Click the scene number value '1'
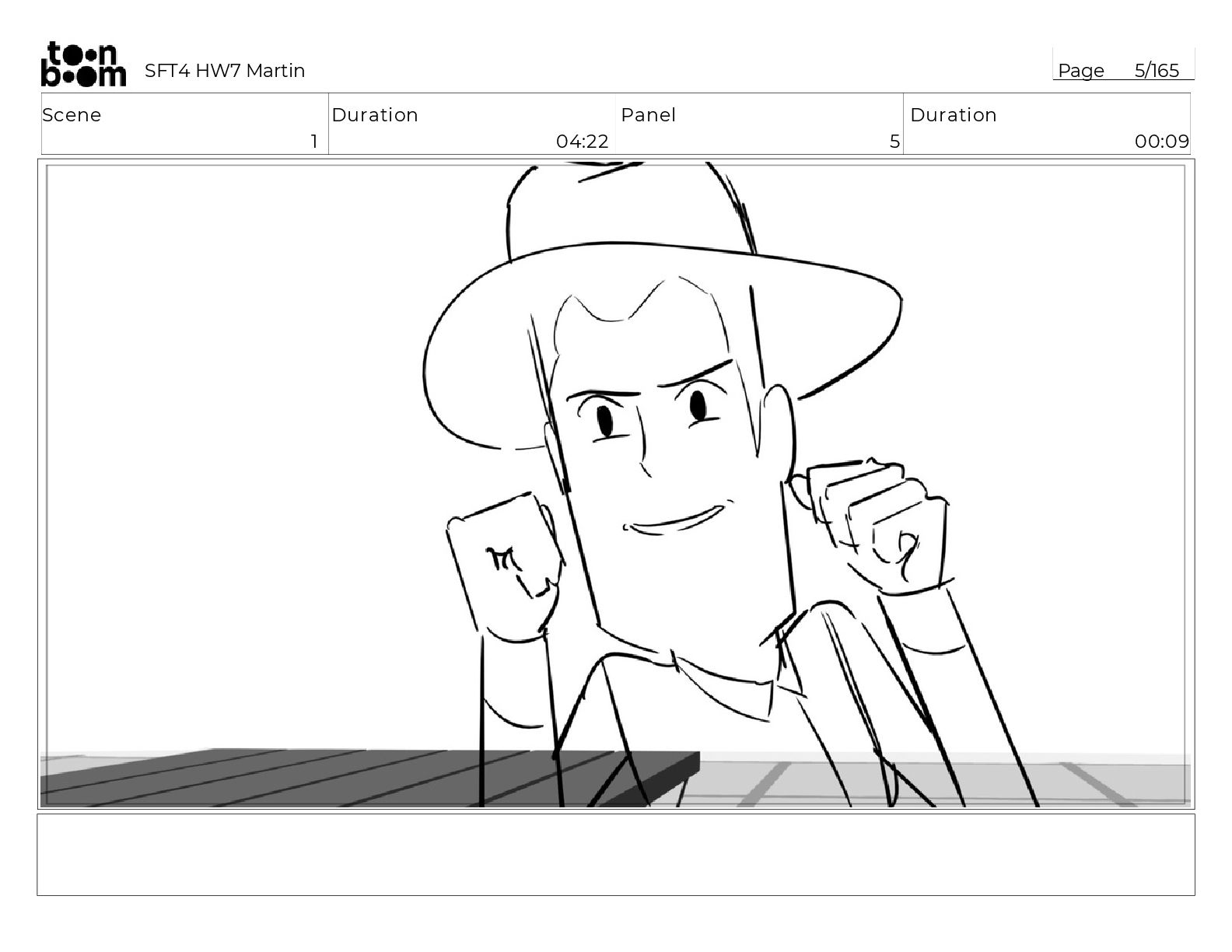The width and height of the screenshot is (1232, 952). pos(314,142)
